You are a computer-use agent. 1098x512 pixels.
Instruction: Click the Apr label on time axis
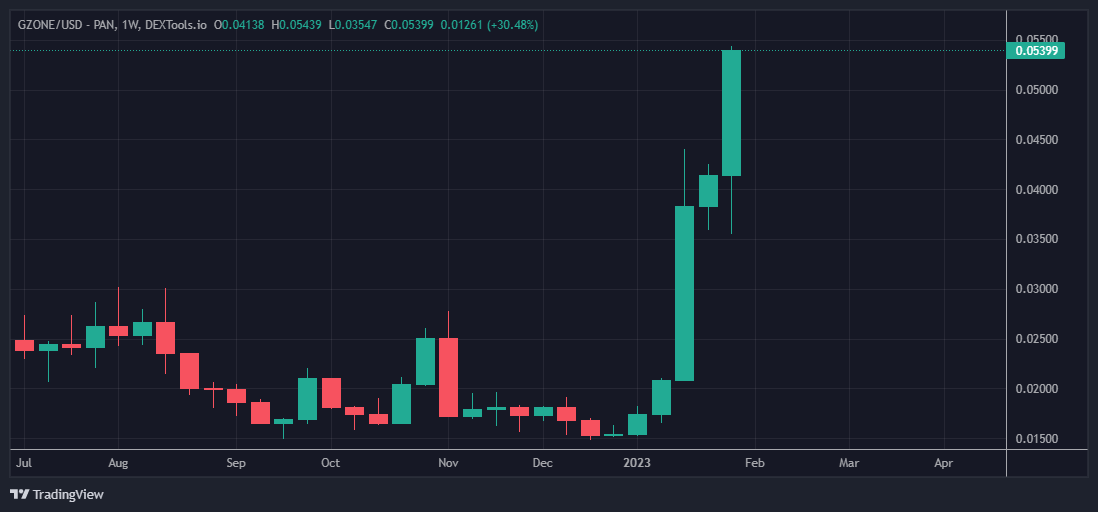[x=944, y=463]
